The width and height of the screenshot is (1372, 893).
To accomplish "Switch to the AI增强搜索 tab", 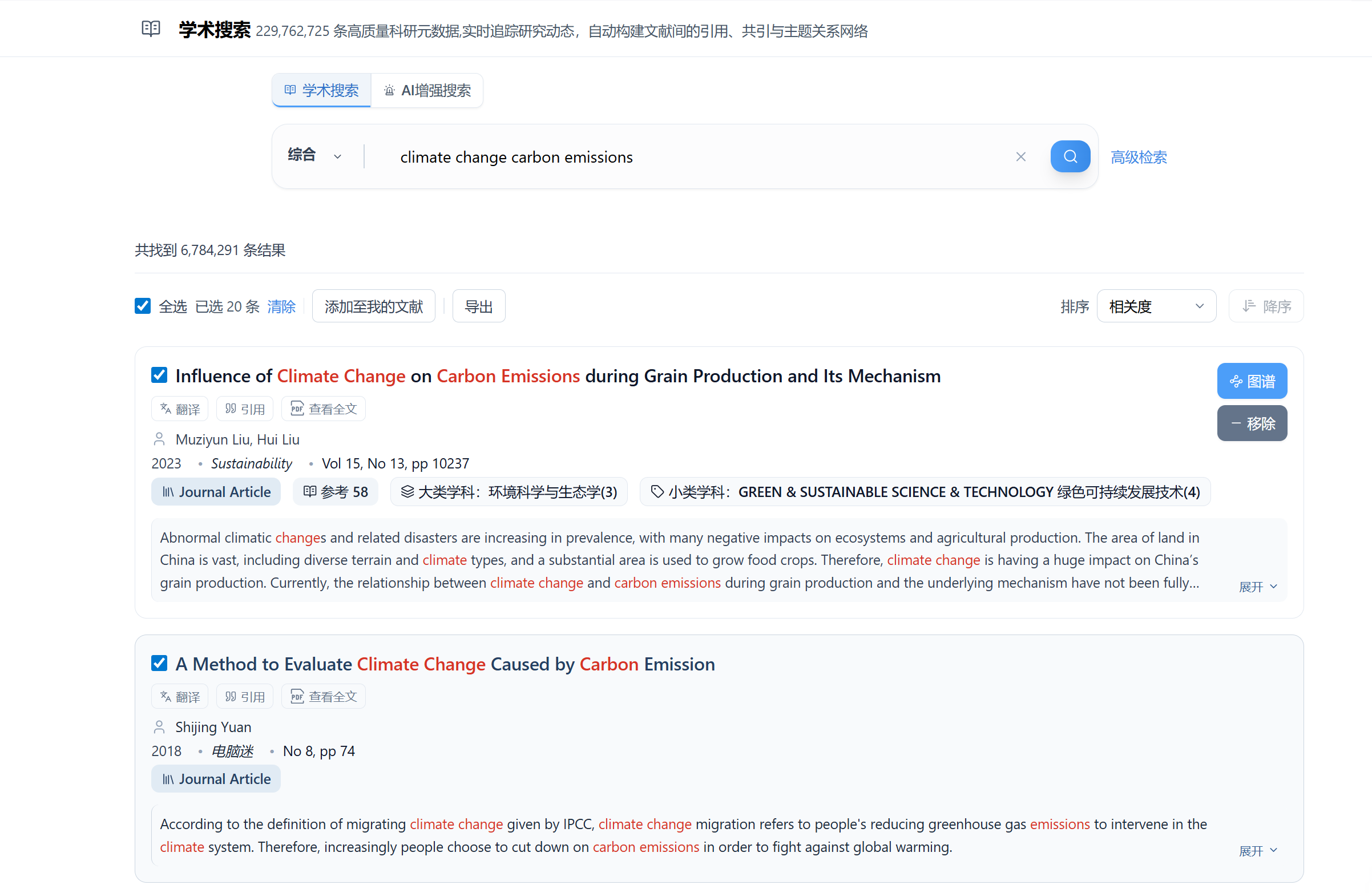I will (427, 91).
